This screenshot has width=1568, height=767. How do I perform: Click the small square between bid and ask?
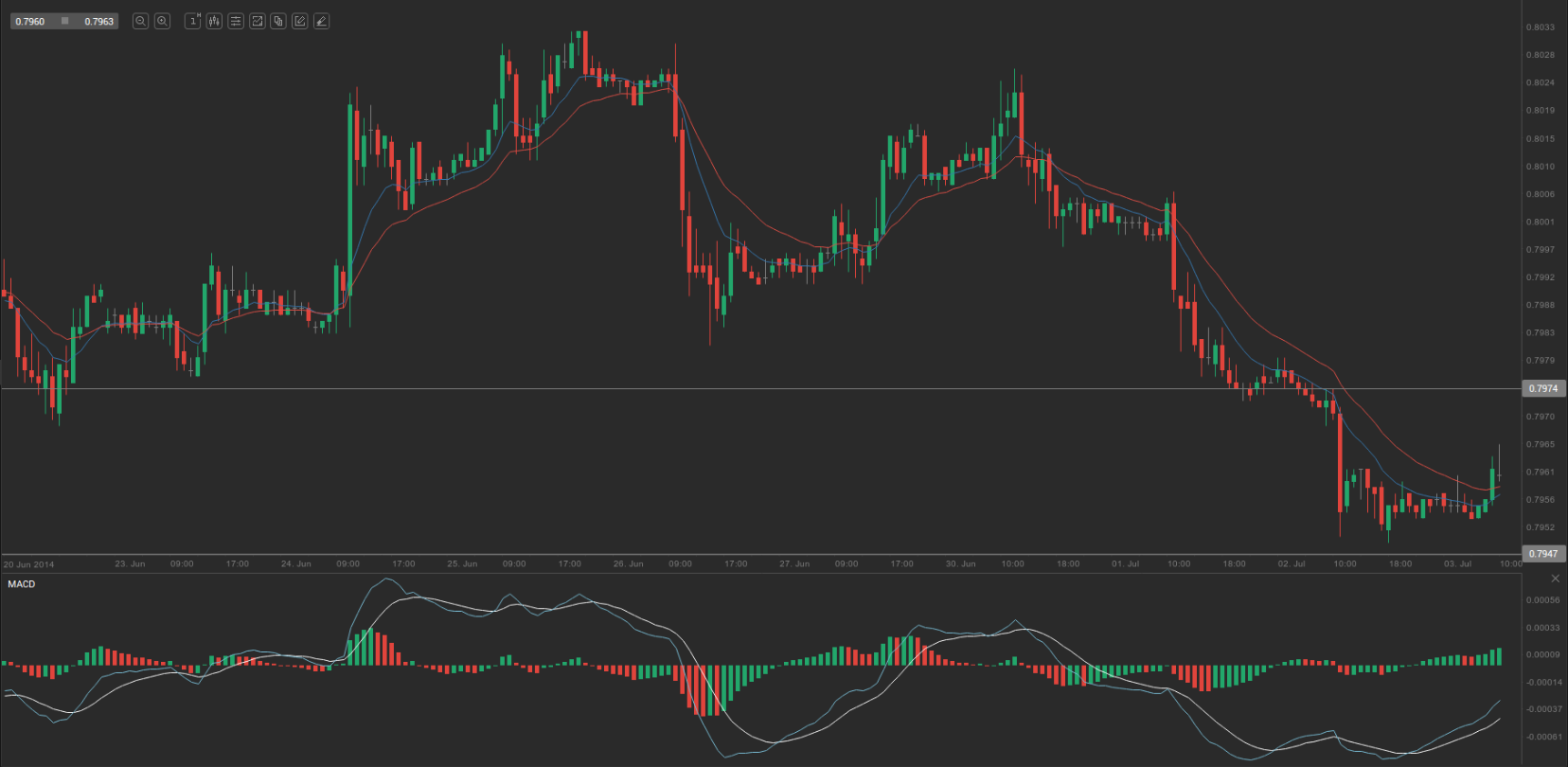point(64,21)
